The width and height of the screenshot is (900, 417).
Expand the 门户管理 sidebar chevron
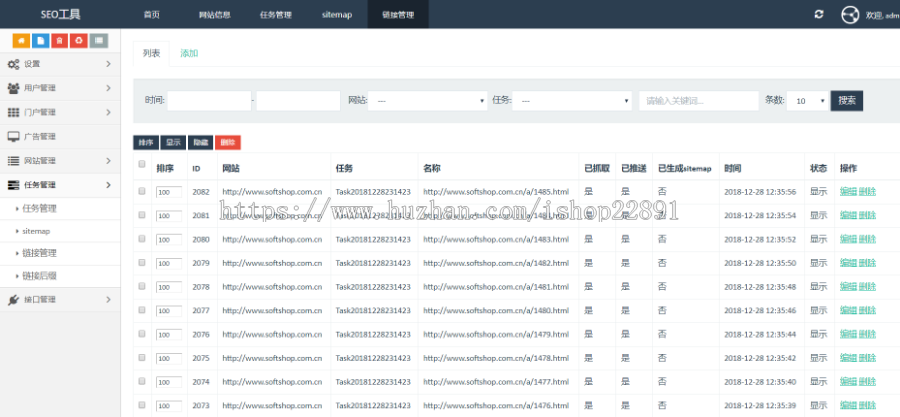pos(108,112)
